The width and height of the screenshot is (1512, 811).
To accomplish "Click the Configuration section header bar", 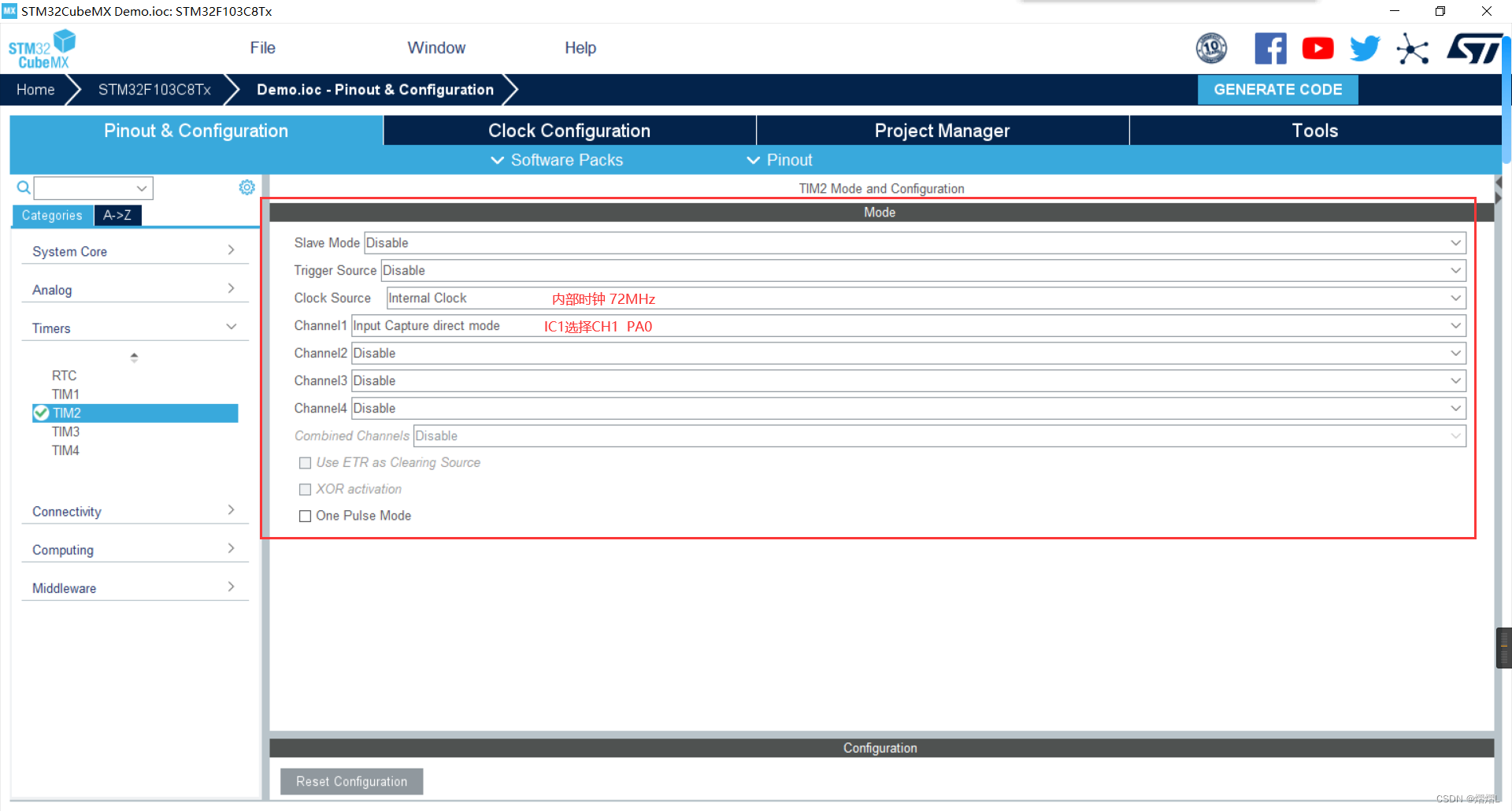I will click(880, 748).
